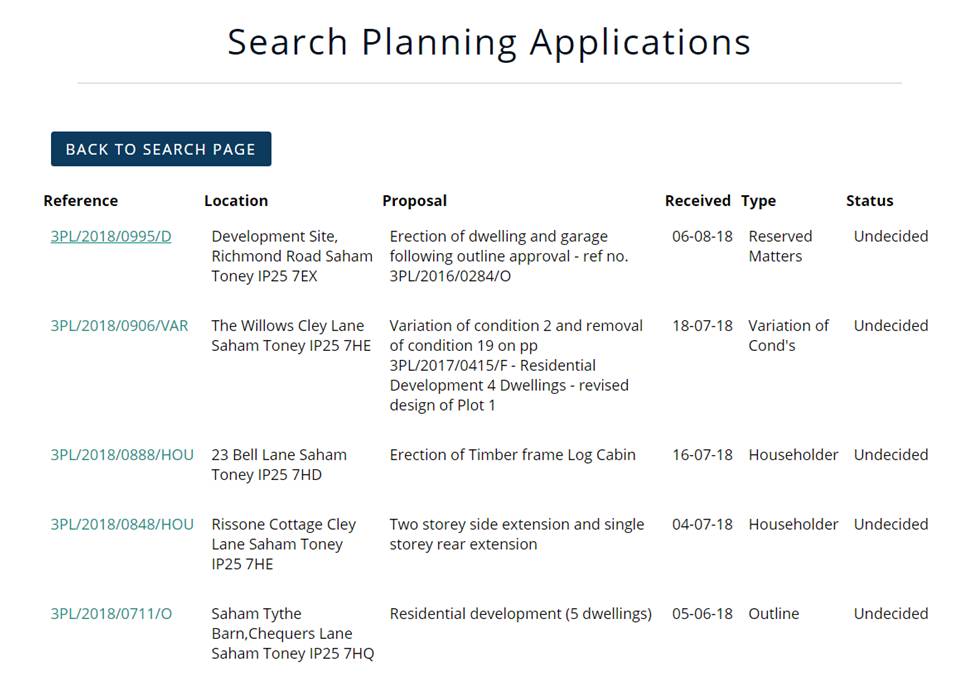Click the dwelling and garage proposal text

point(509,256)
